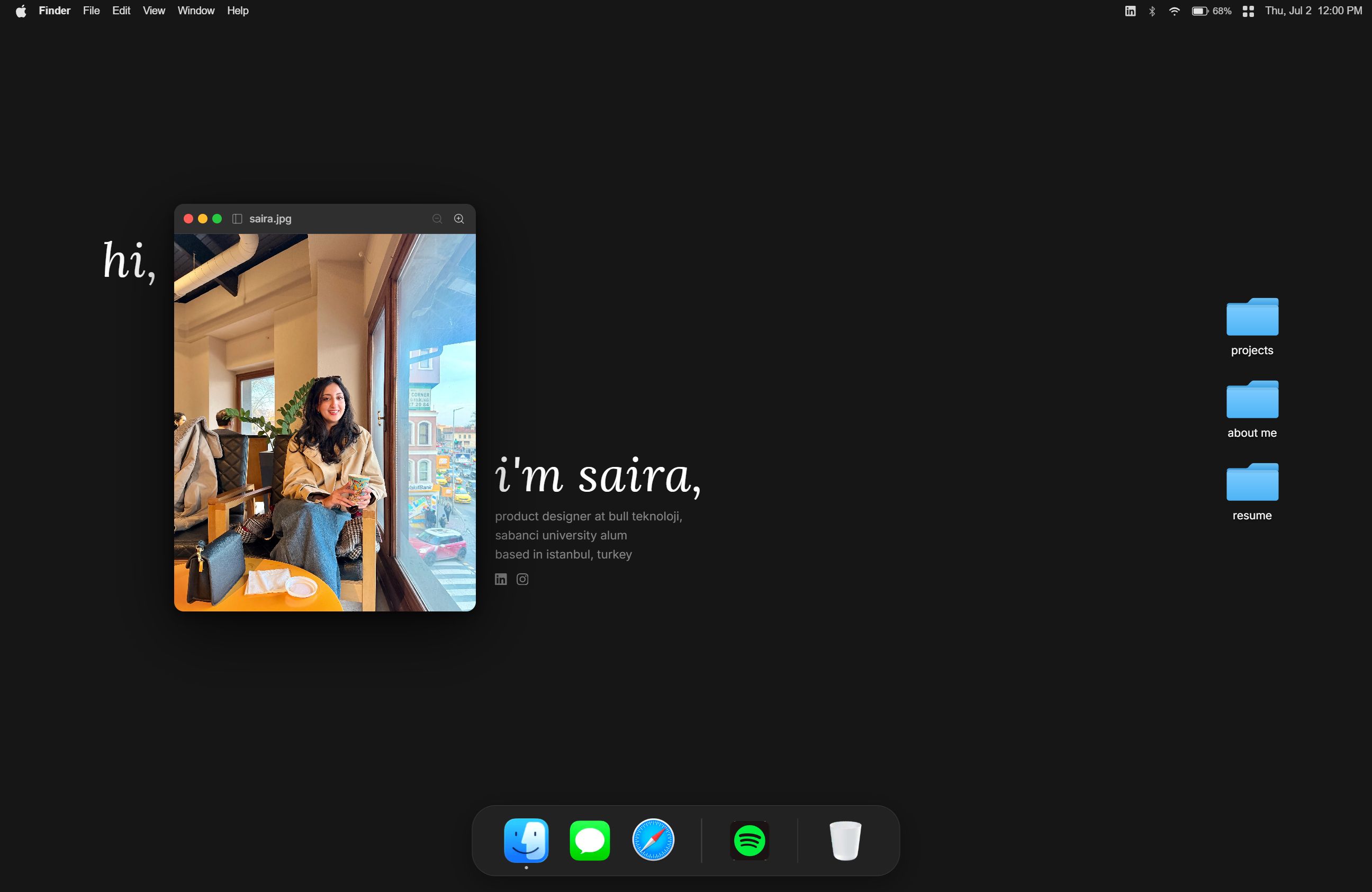Zoom out the saira.jpg image
Viewport: 1372px width, 892px height.
coord(437,219)
